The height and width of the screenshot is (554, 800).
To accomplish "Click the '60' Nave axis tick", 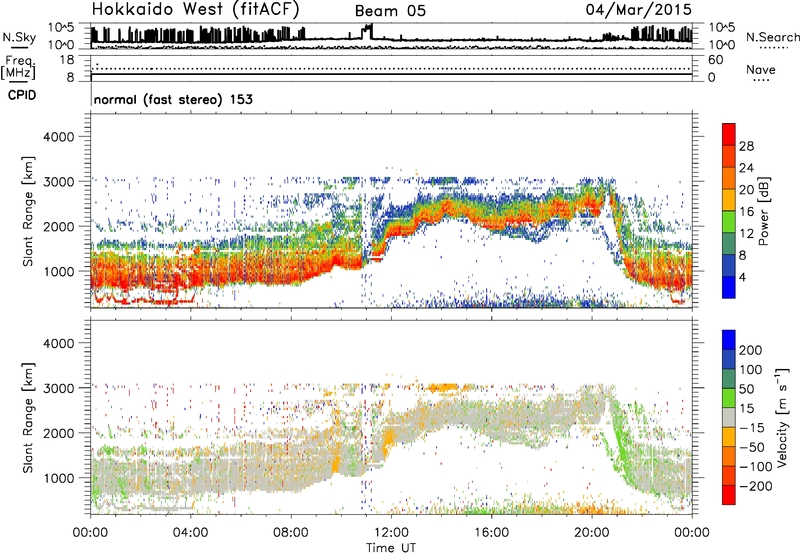I will (x=715, y=60).
